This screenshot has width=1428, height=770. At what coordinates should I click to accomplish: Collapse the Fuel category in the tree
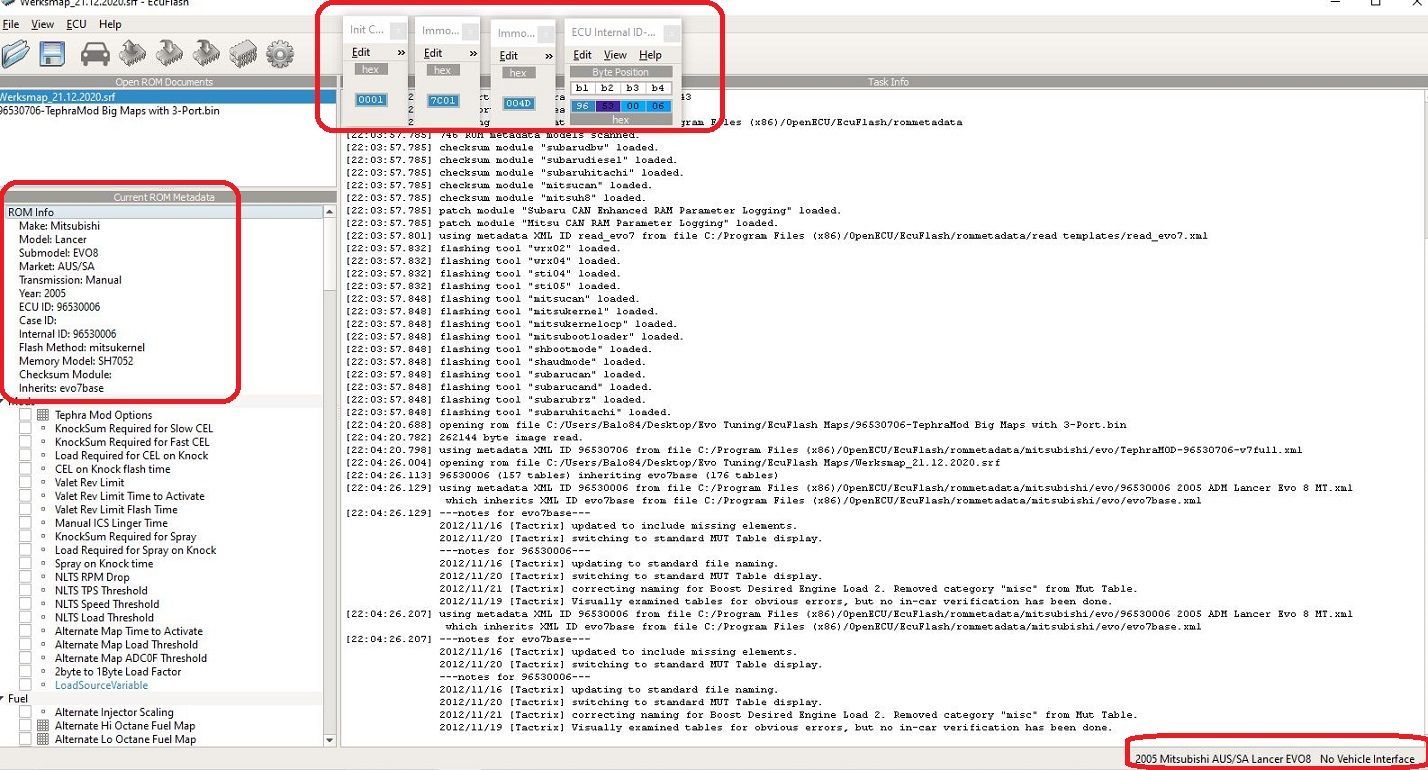coord(4,699)
